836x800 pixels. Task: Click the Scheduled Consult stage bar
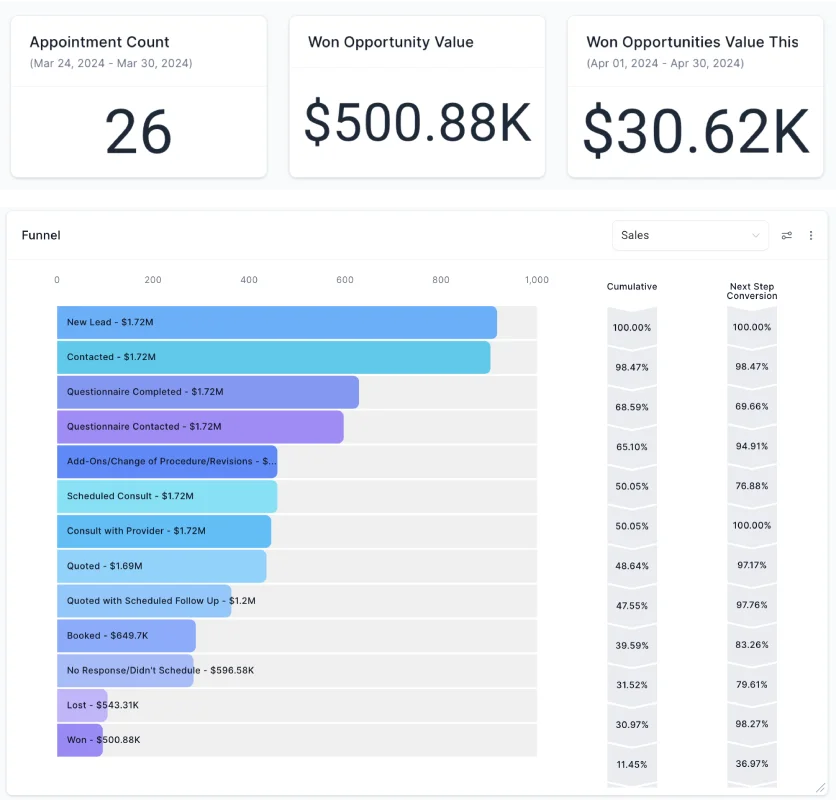point(166,496)
